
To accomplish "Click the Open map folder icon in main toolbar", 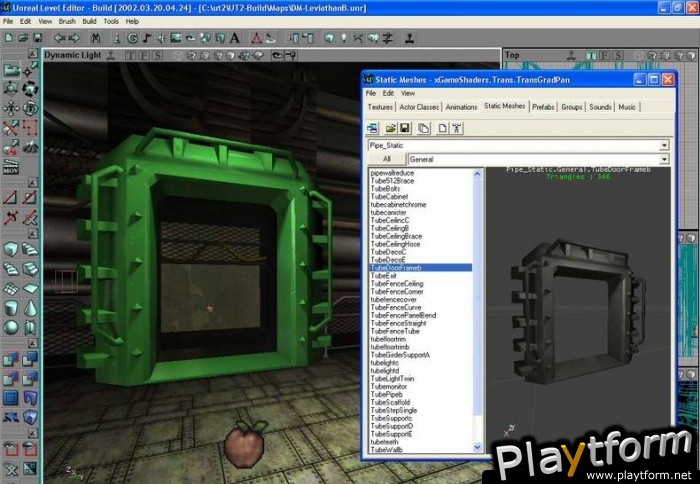I will pos(23,38).
